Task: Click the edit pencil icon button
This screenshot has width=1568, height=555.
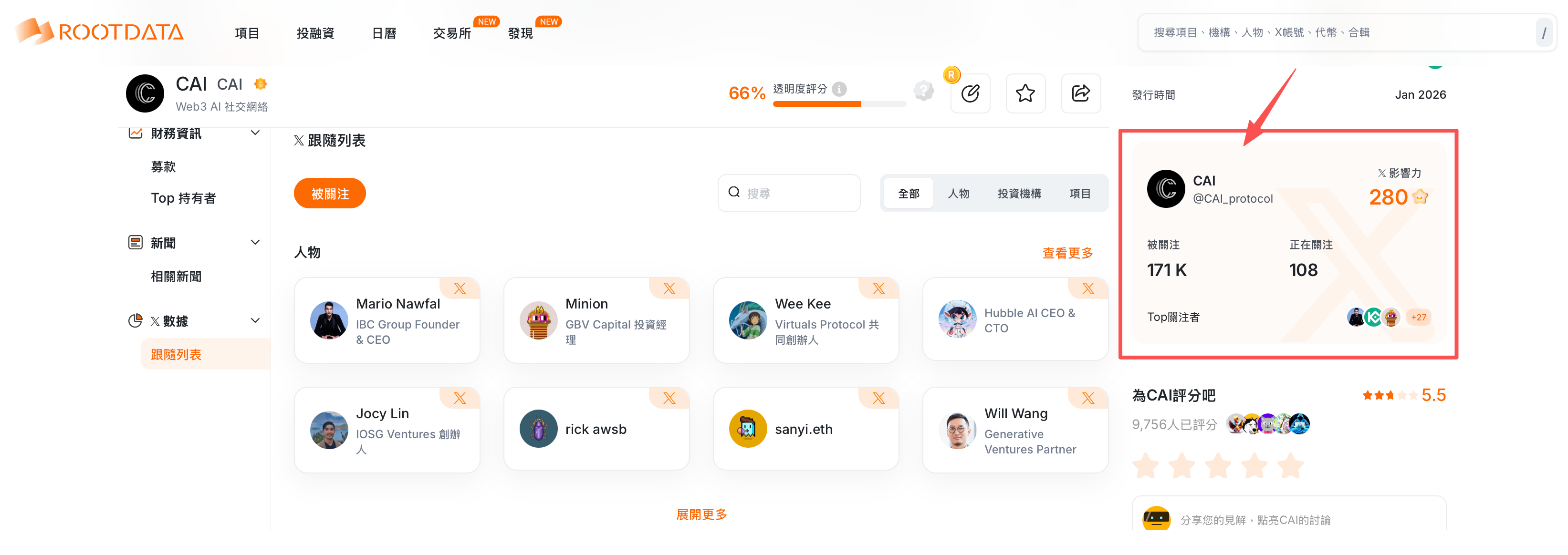Action: pos(970,94)
